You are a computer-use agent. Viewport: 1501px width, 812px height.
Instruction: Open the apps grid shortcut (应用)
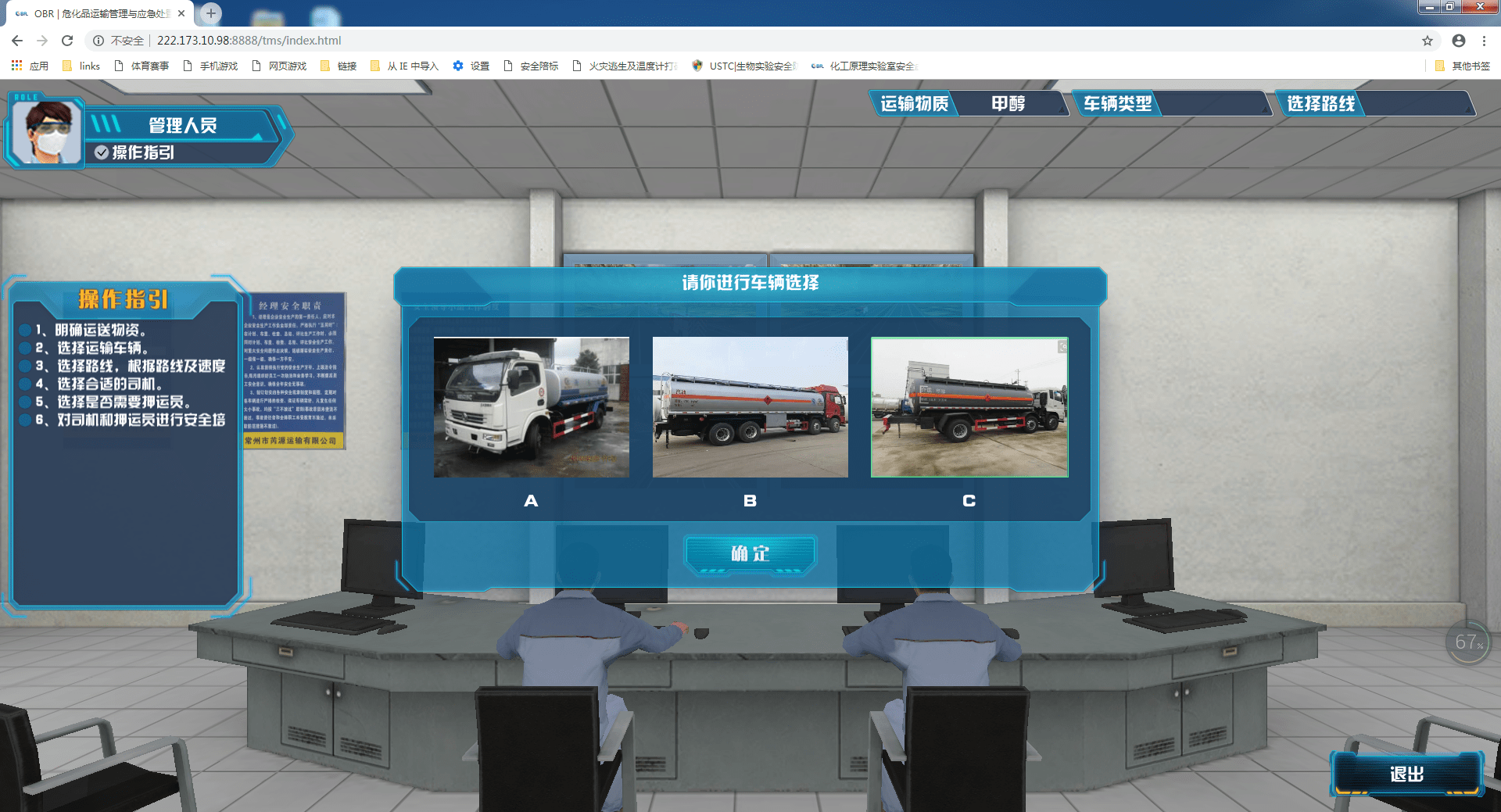[x=30, y=66]
